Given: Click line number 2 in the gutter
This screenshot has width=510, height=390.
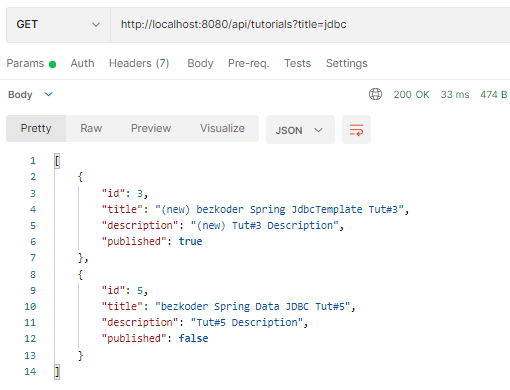Looking at the screenshot, I should coord(33,177).
